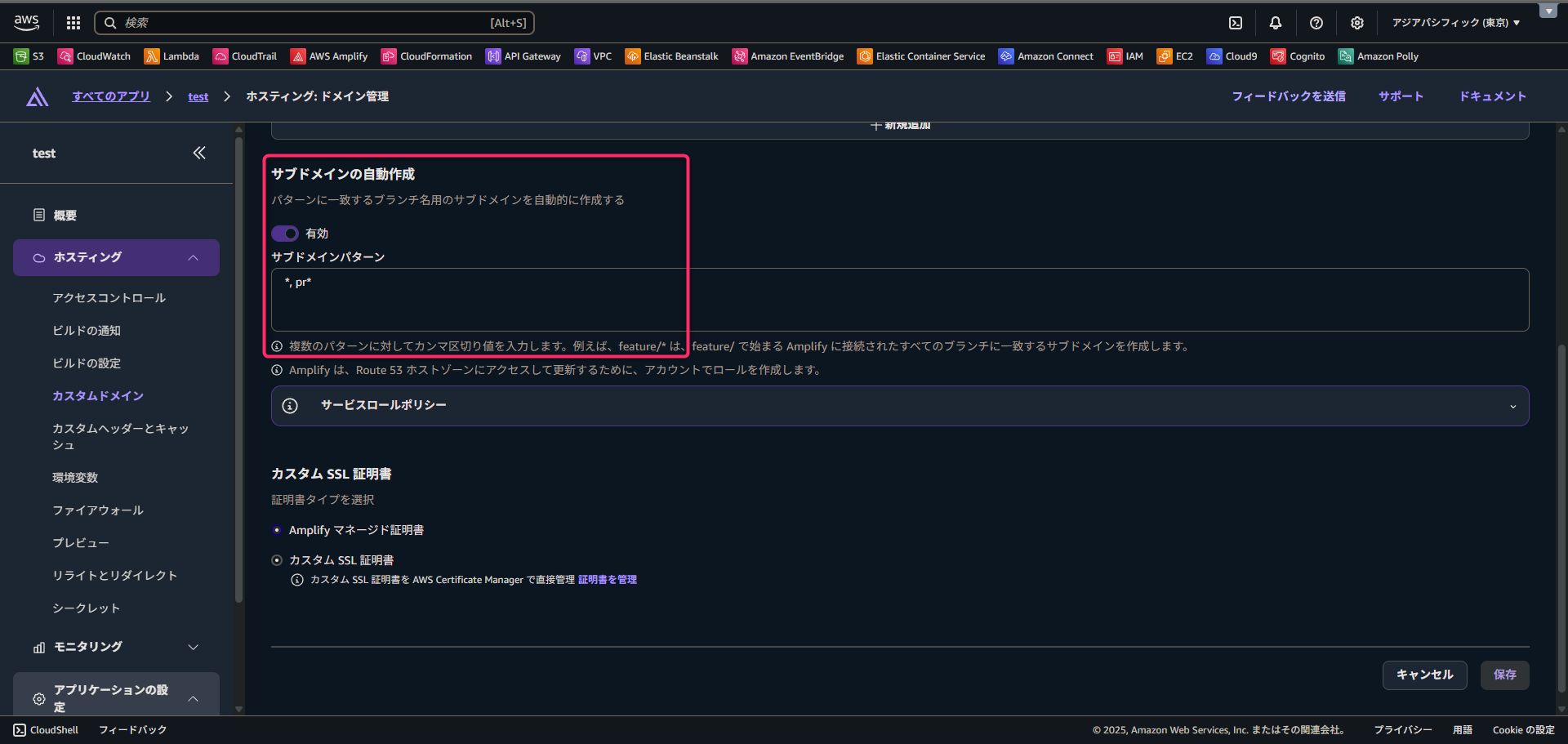This screenshot has width=1568, height=744.
Task: Open CloudShell in the footer
Action: click(x=46, y=730)
